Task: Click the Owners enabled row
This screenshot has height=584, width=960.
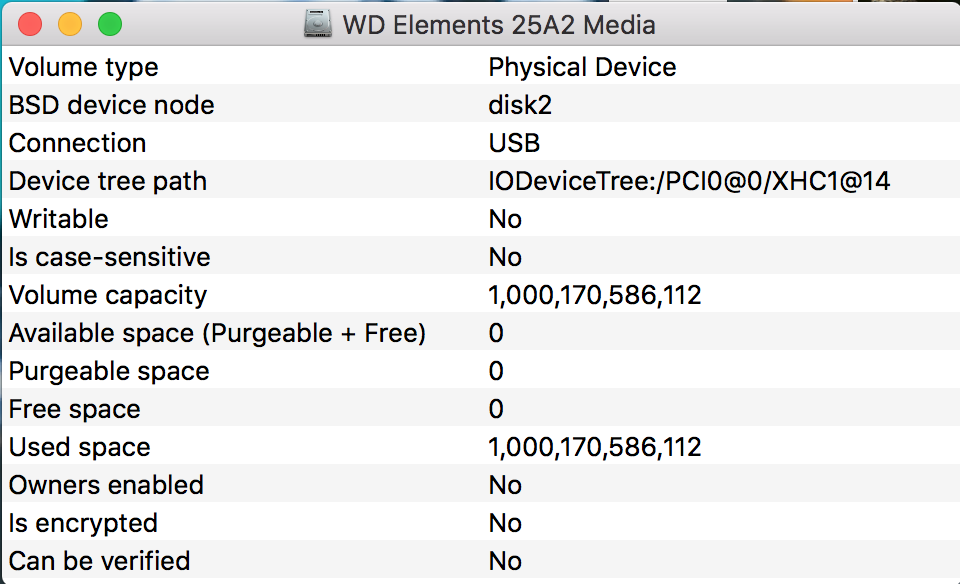Action: 481,485
